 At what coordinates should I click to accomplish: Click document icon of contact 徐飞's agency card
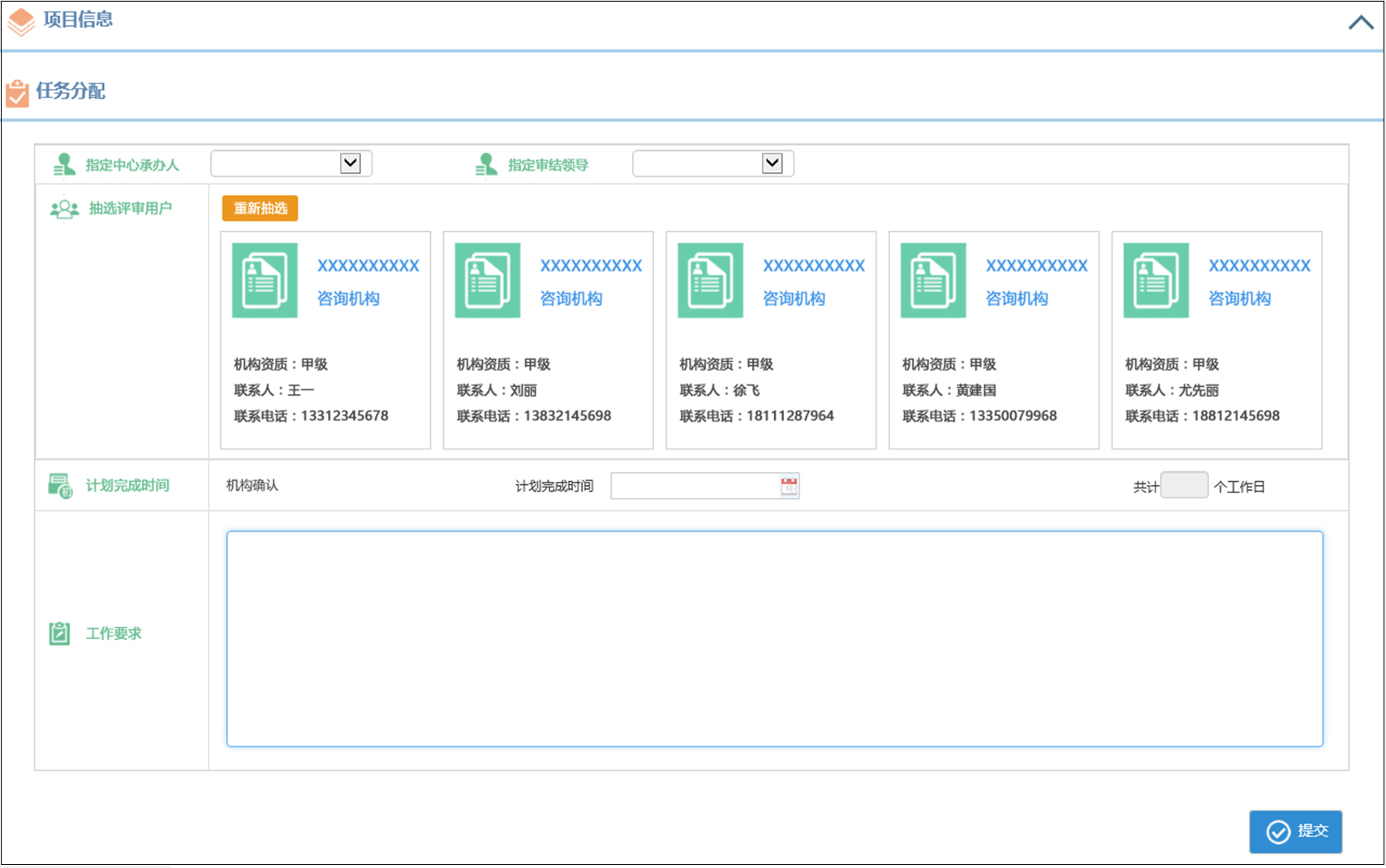tap(710, 281)
